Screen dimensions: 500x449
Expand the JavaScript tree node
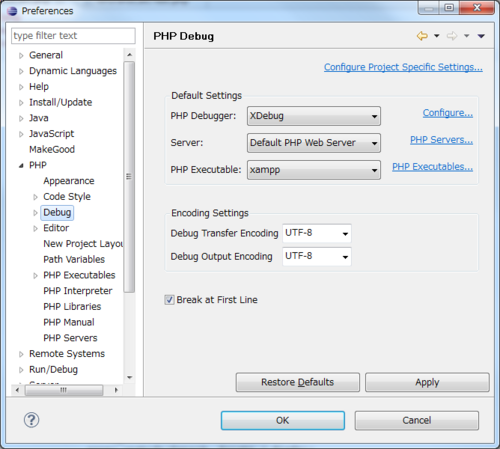(21, 134)
